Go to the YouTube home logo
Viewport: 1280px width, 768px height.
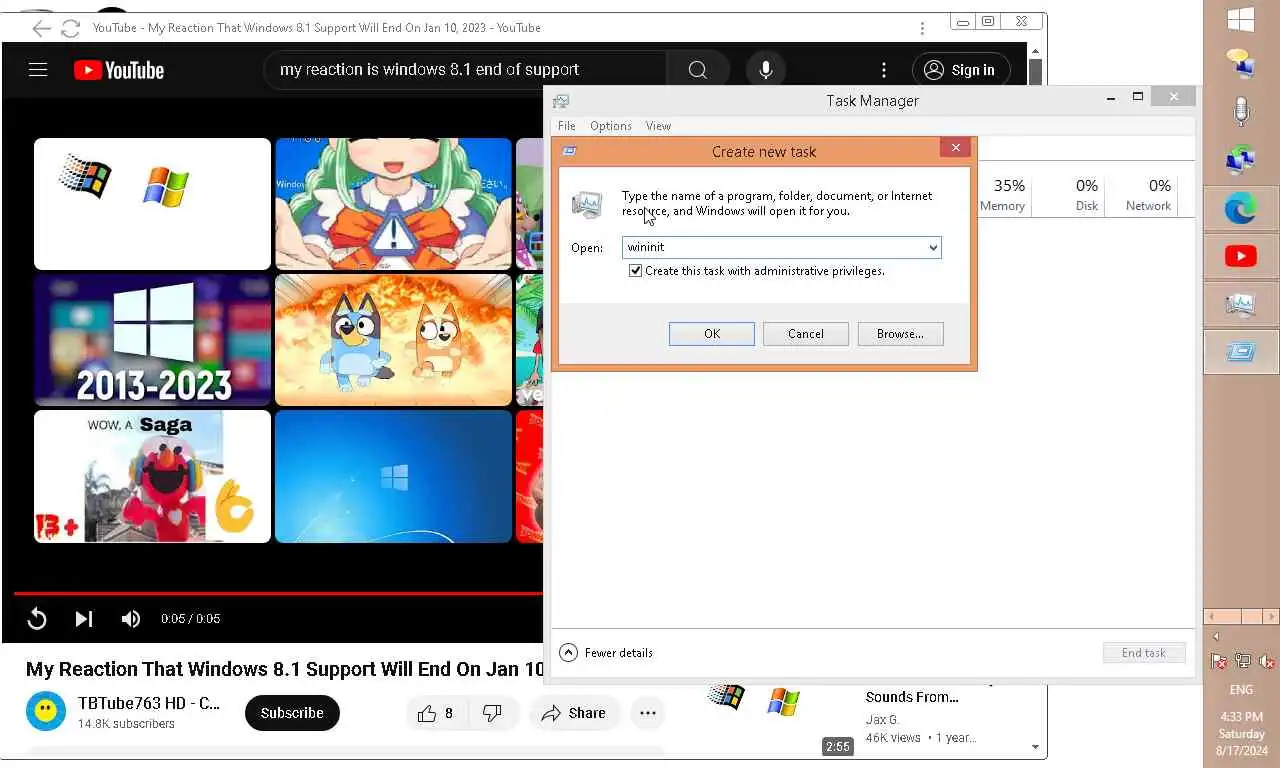tap(118, 70)
